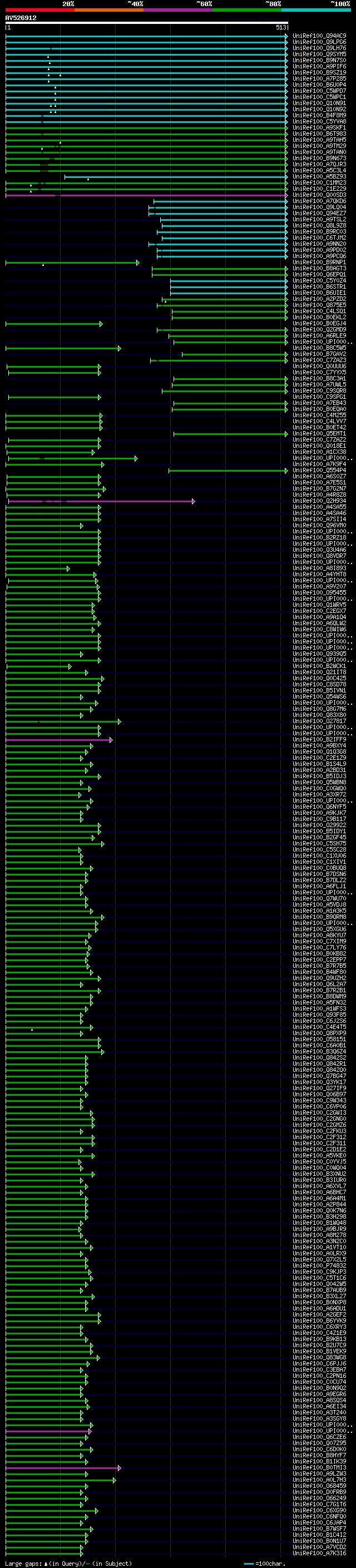Open the UniRef100_A9BXY4 hit label
The image size is (356, 1568).
[319, 746]
